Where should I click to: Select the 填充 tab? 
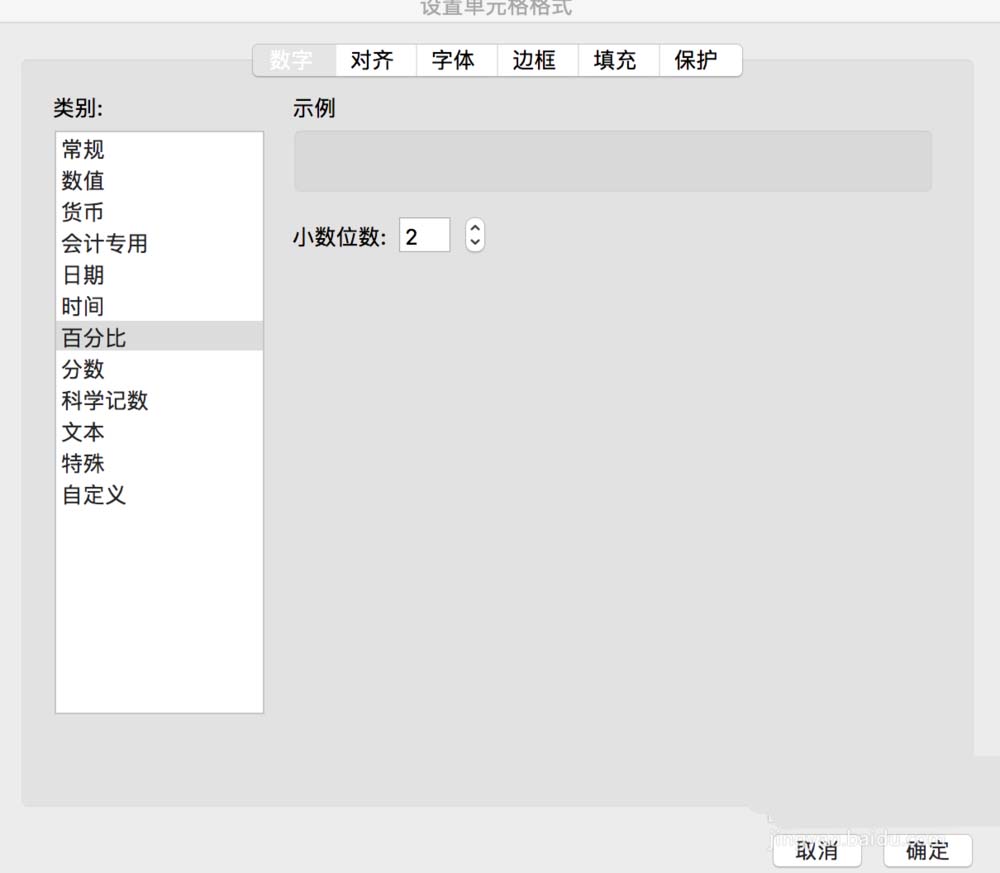pyautogui.click(x=615, y=60)
